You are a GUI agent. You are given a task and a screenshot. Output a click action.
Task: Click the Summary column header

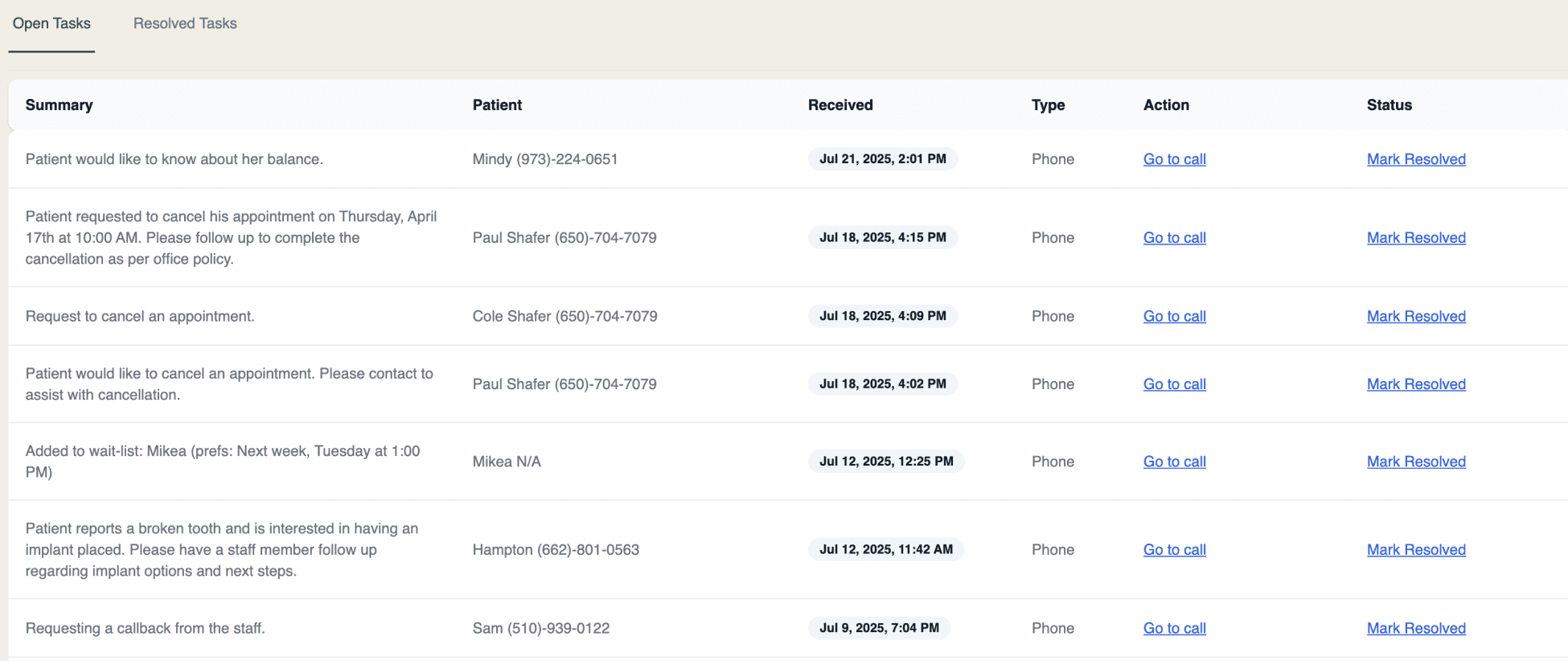59,105
